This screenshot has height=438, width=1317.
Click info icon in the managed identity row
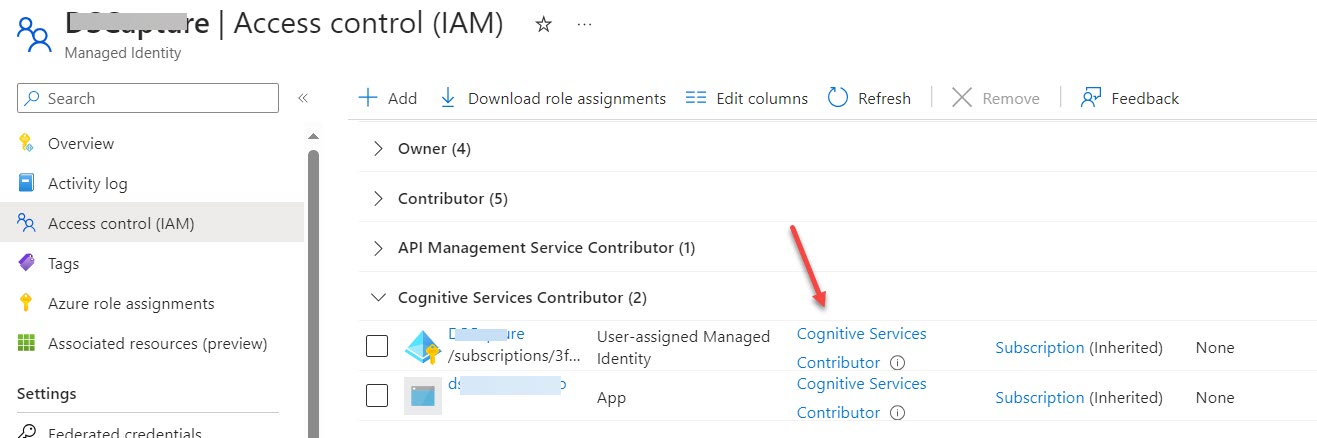click(x=897, y=362)
